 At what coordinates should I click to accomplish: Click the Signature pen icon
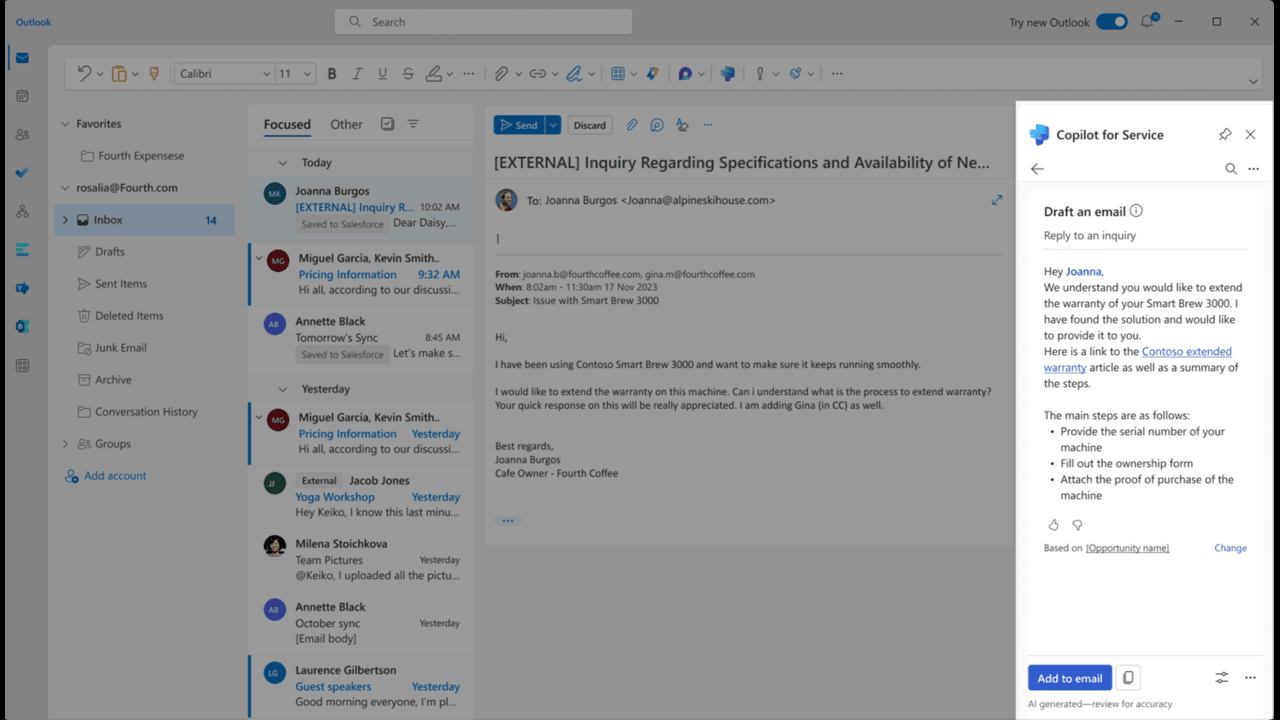(574, 73)
